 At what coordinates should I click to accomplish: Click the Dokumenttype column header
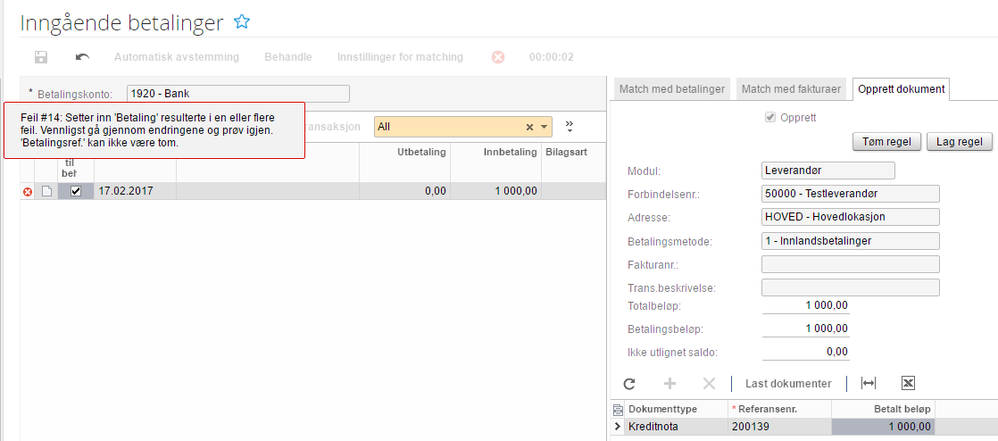675,409
